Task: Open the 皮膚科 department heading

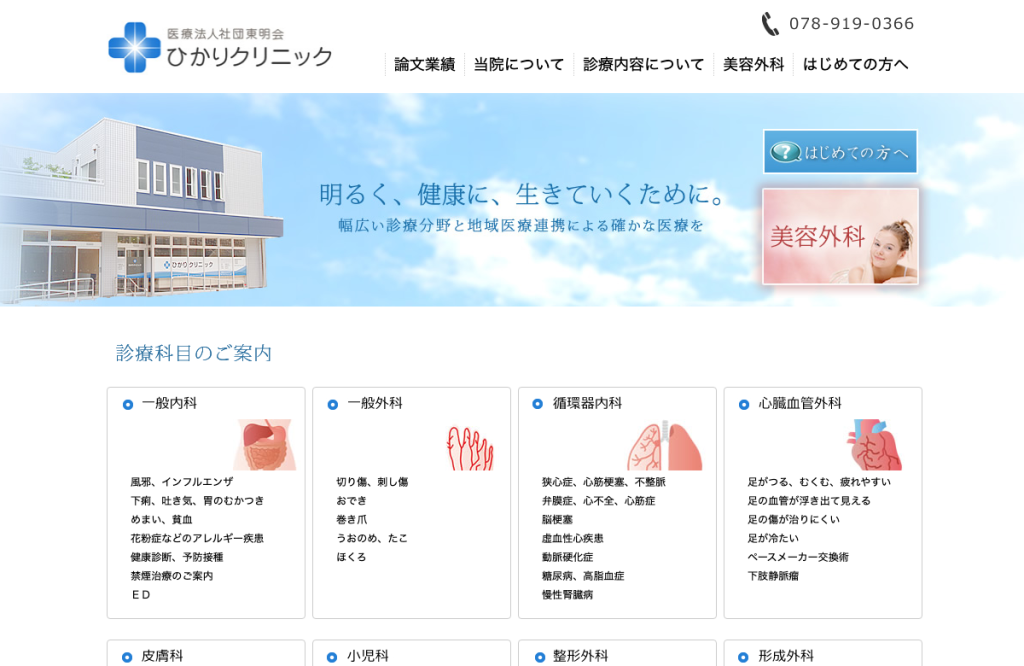Action: pos(162,656)
